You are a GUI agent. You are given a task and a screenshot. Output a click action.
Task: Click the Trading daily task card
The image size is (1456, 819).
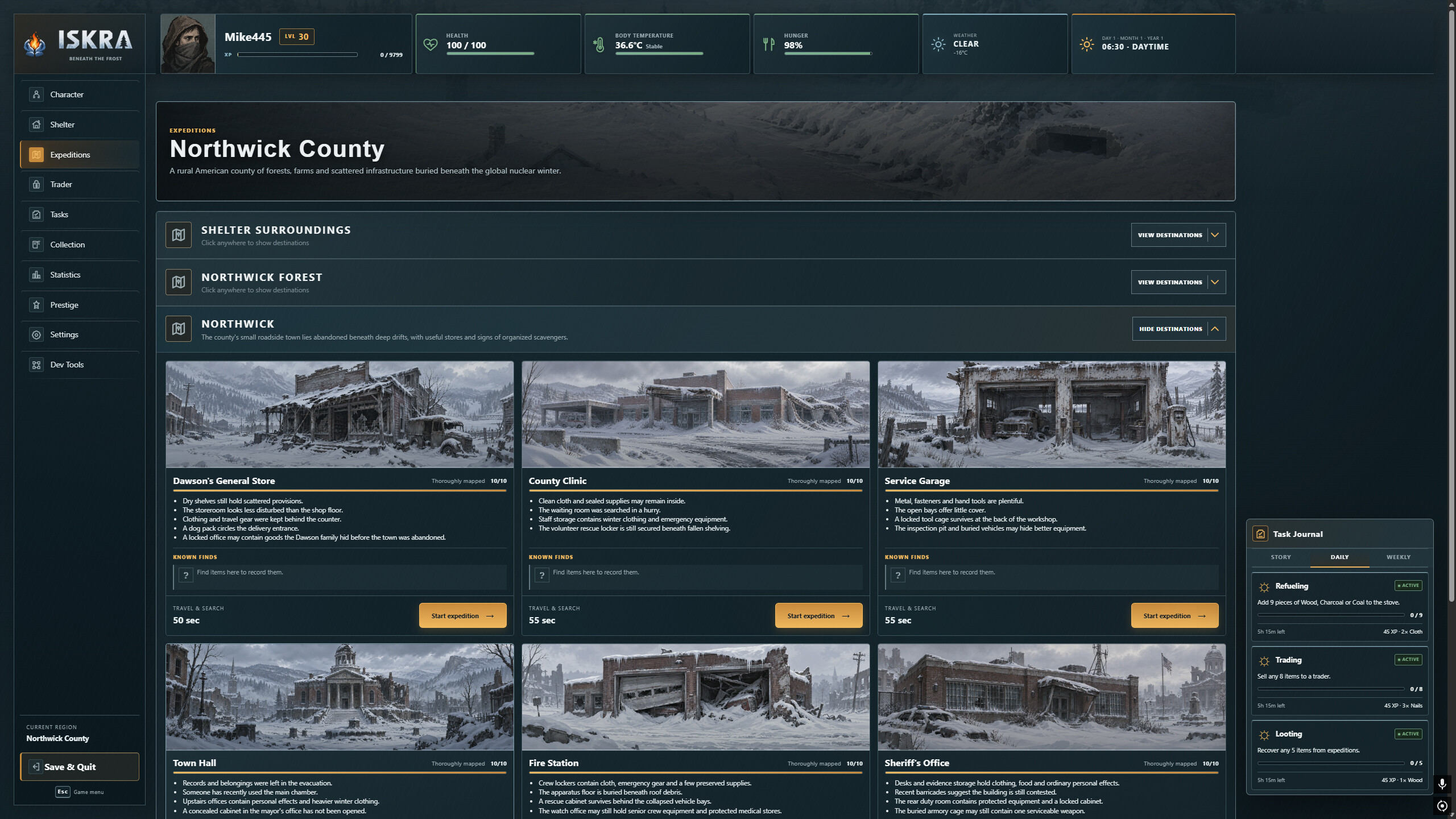(1339, 682)
